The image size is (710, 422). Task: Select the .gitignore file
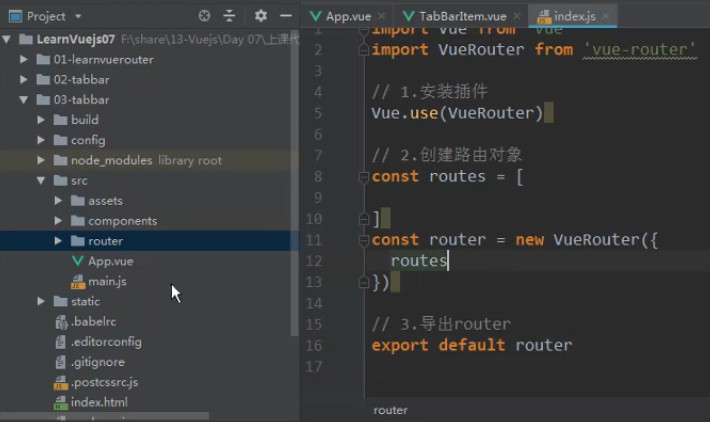(98, 362)
